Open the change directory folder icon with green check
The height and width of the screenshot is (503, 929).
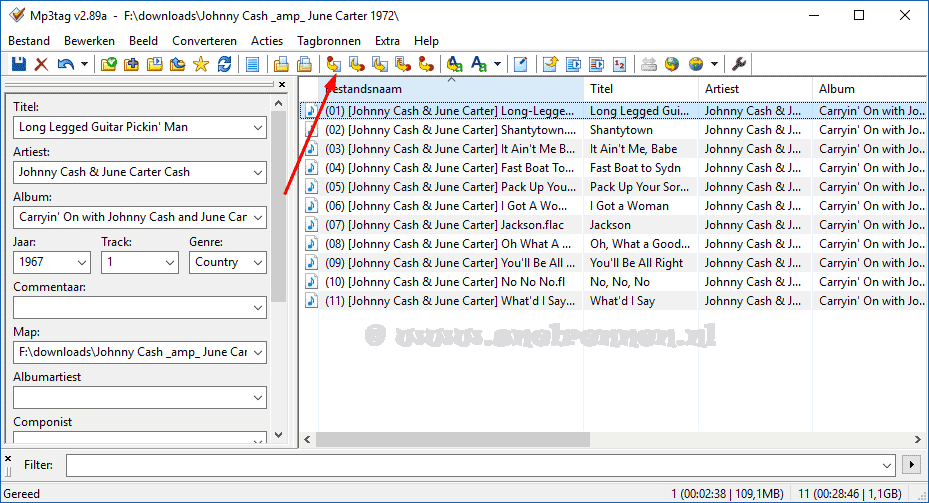pos(108,64)
